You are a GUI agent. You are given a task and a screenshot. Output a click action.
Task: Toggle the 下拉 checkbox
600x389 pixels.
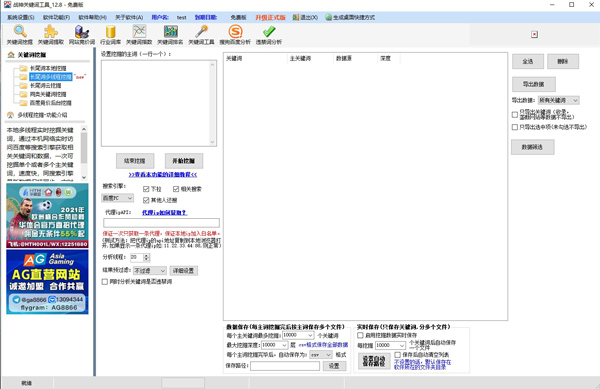click(x=146, y=189)
